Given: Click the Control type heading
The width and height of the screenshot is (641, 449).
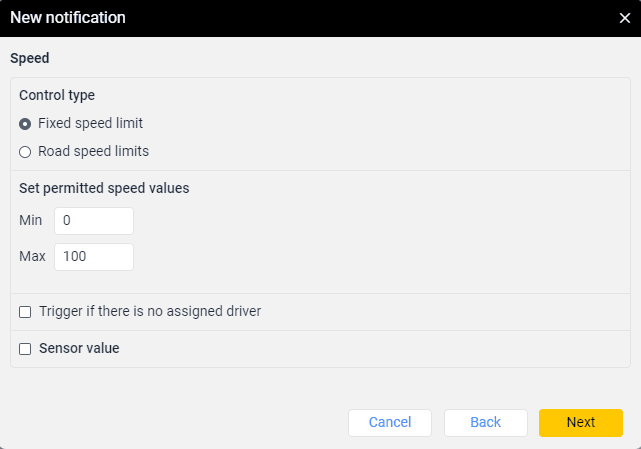Looking at the screenshot, I should [x=57, y=96].
